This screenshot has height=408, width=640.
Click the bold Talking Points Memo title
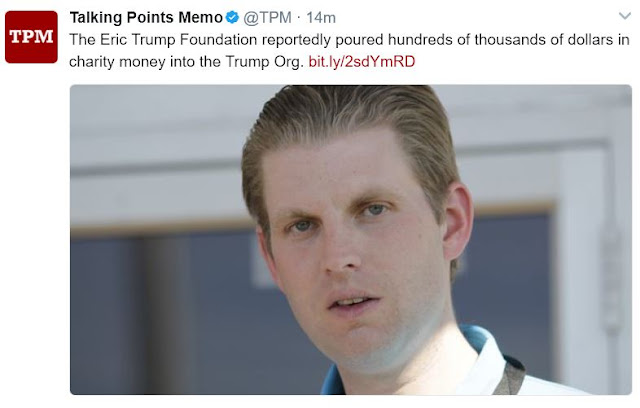tap(146, 18)
